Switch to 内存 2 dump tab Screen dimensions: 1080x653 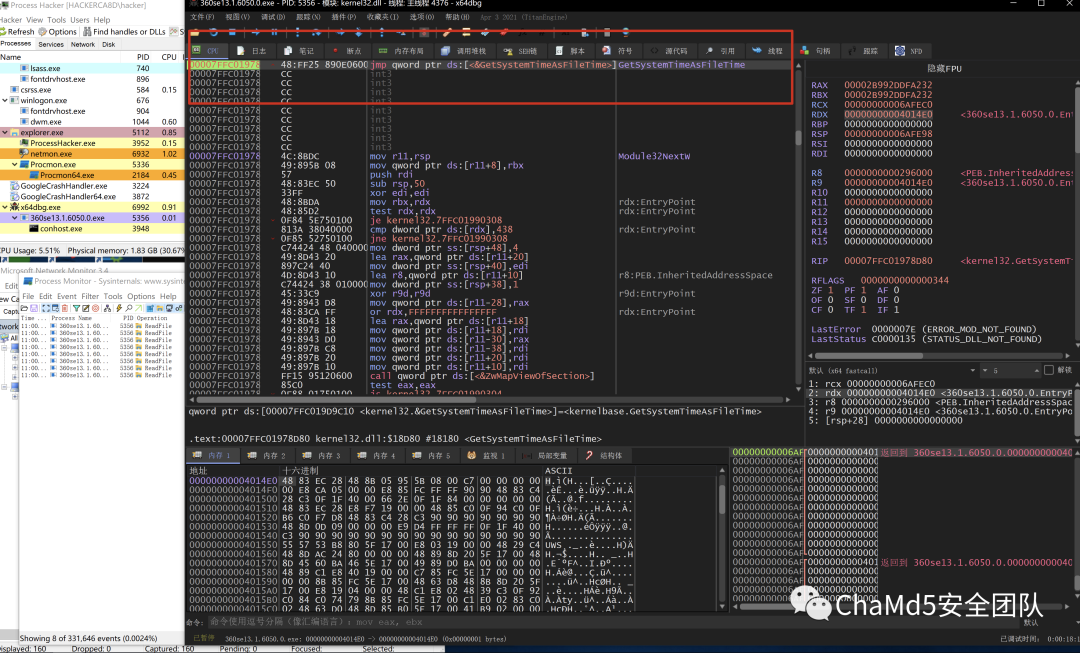267,455
